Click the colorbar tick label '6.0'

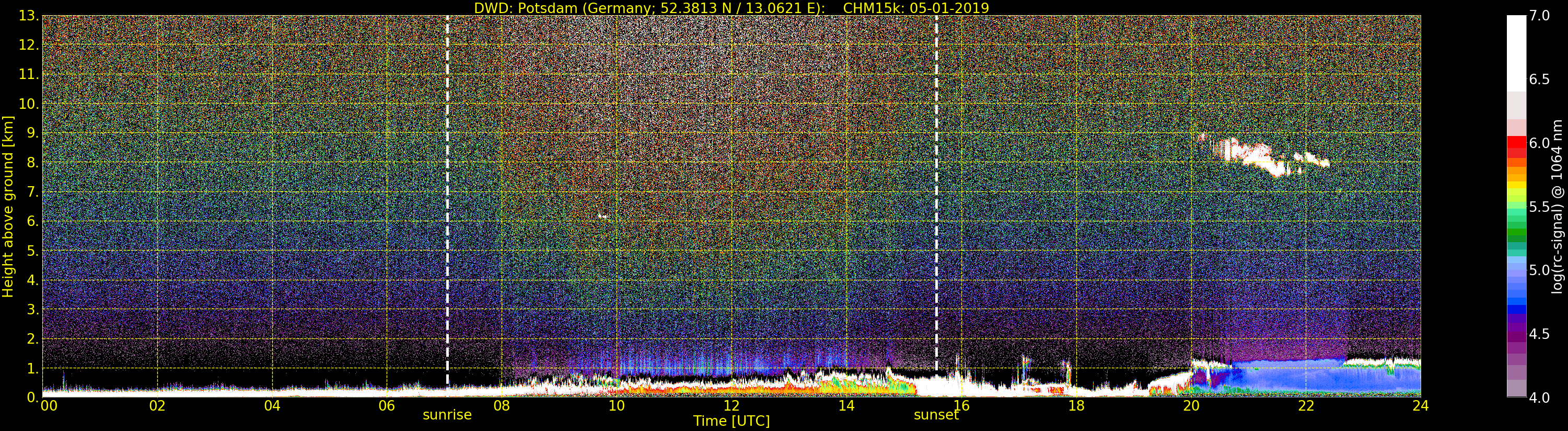(1539, 143)
